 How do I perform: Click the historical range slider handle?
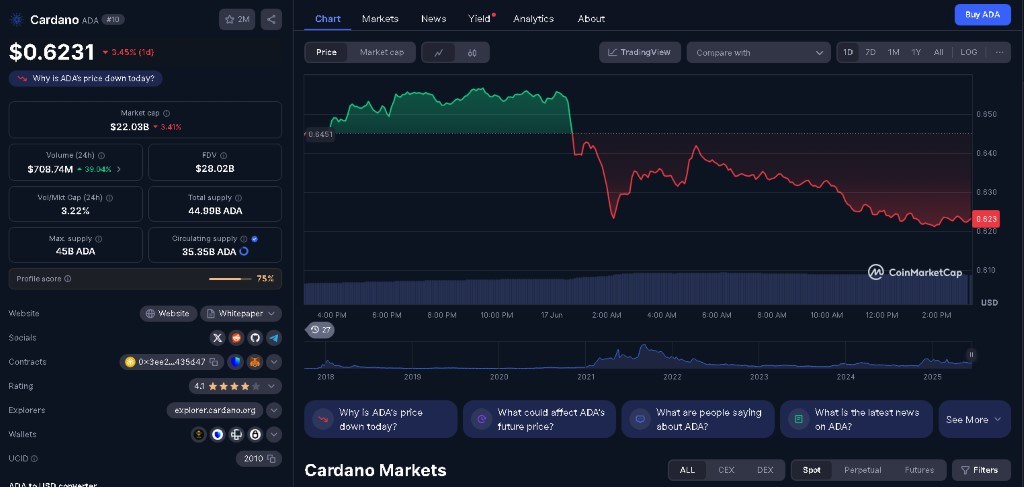pyautogui.click(x=971, y=354)
